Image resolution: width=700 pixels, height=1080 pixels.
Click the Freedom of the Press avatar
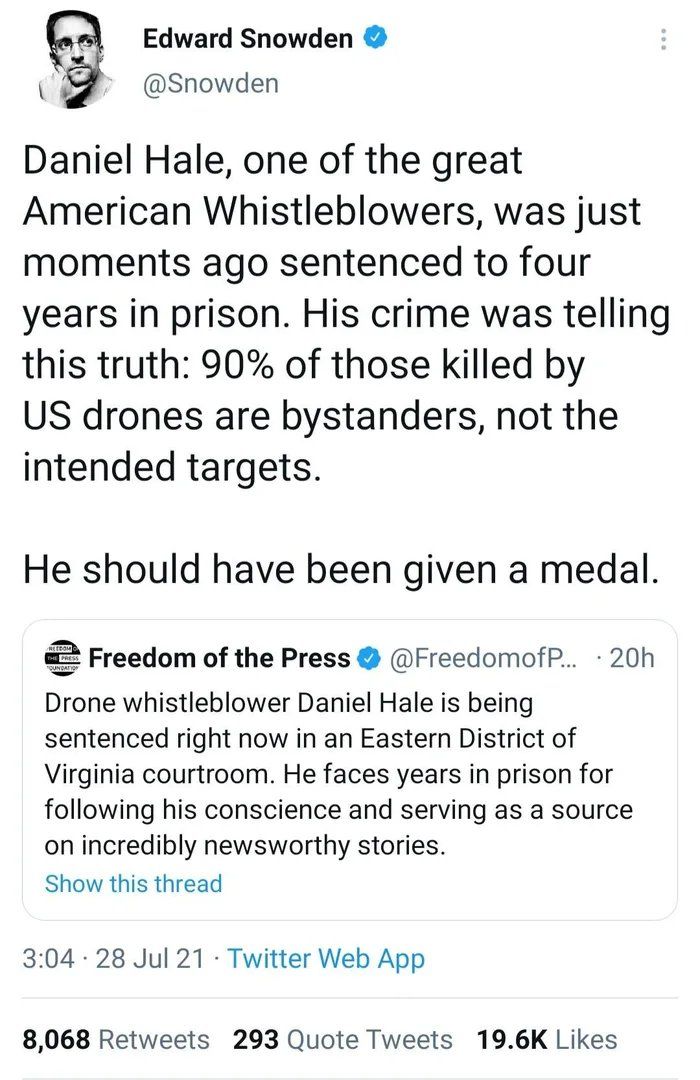(64, 658)
